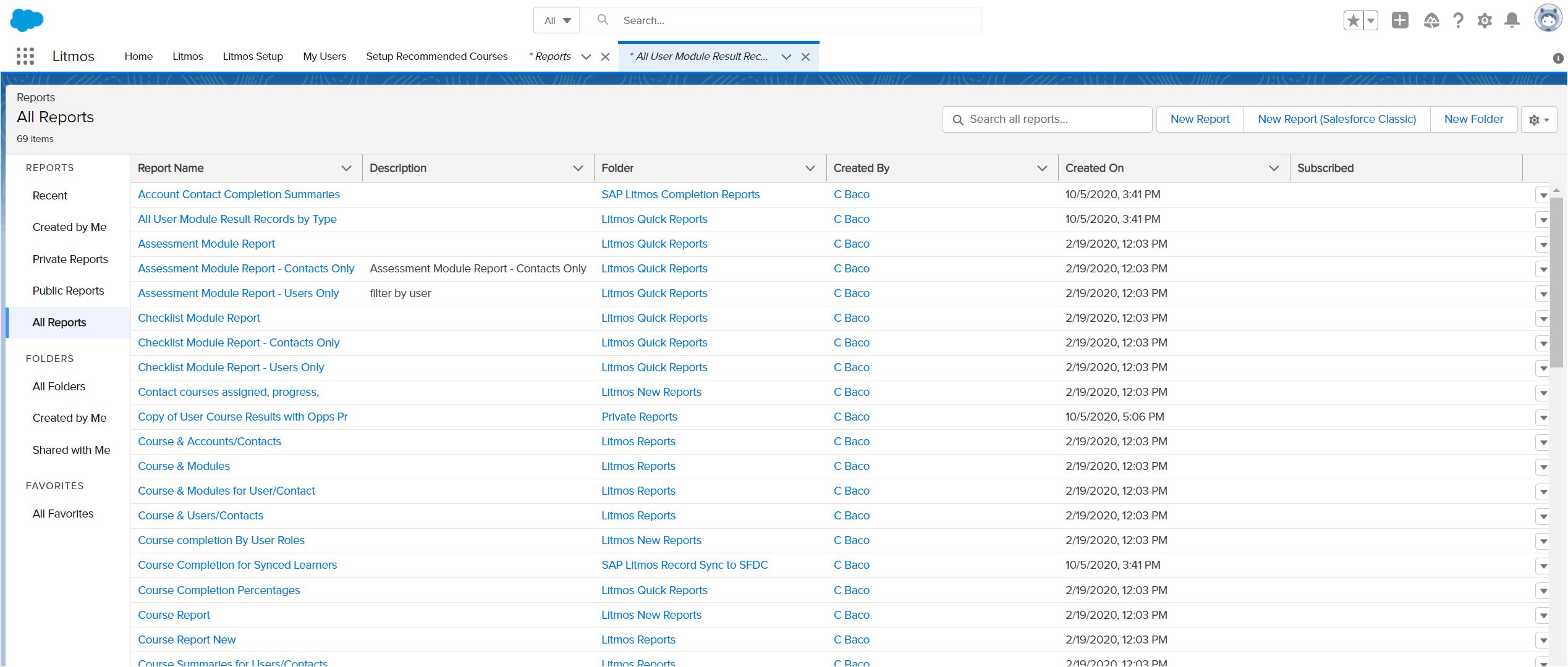The height and width of the screenshot is (667, 1568).
Task: Click the New Report button
Action: [1198, 119]
